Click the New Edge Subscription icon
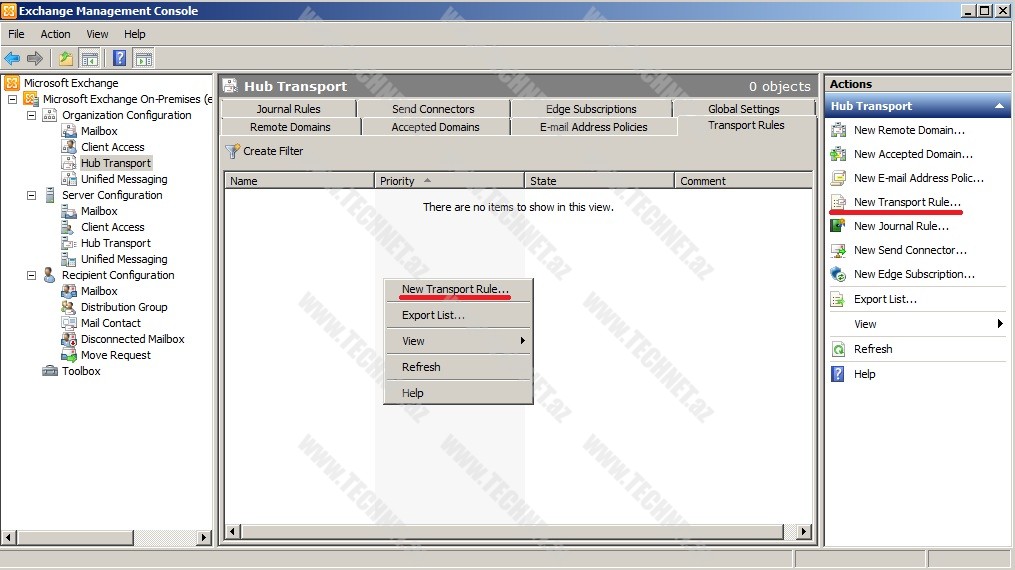Viewport: 1015px width, 570px height. [x=838, y=274]
